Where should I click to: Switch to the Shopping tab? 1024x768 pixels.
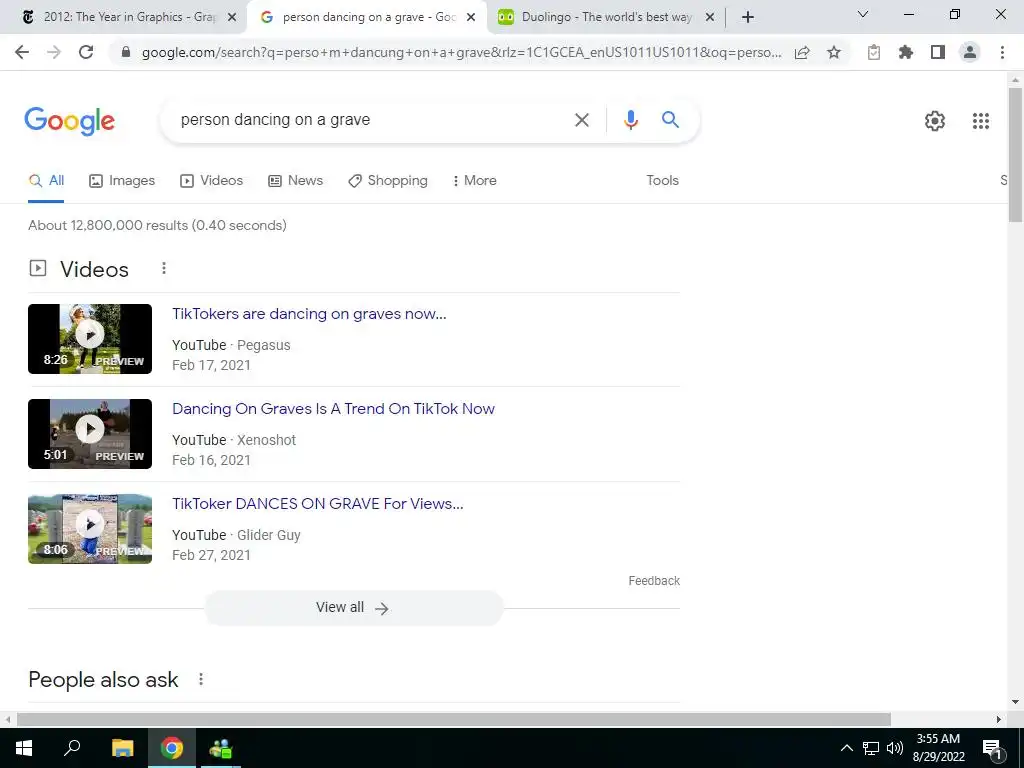(x=388, y=181)
